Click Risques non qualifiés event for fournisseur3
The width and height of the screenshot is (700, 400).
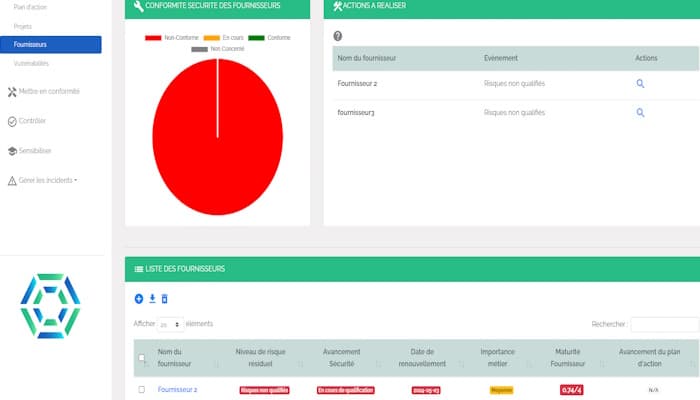514,112
